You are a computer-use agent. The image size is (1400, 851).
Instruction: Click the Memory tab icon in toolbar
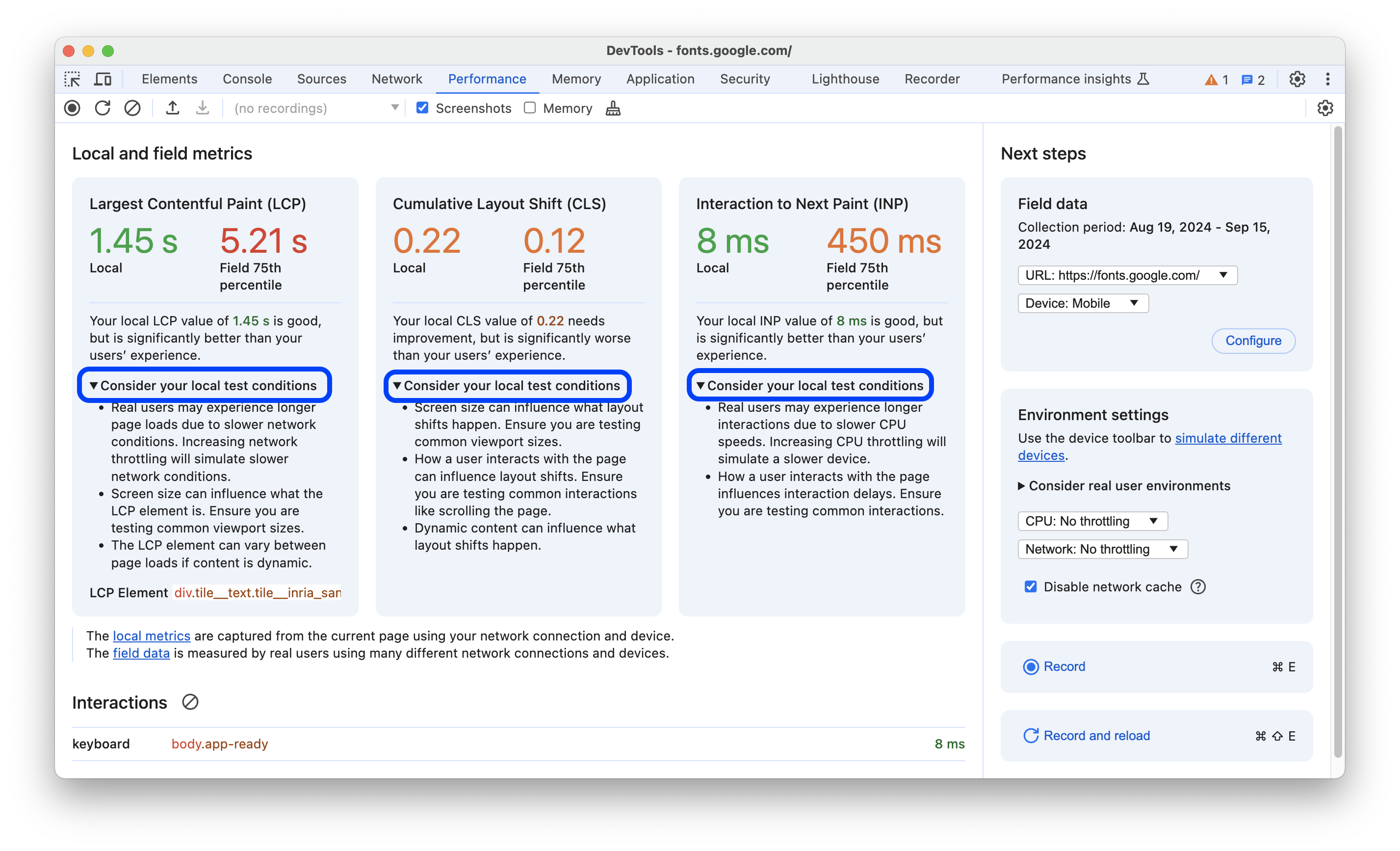point(576,78)
